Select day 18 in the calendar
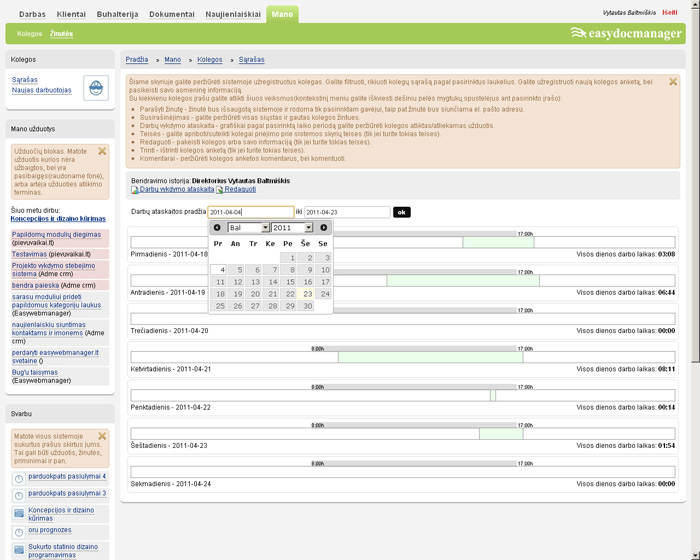Viewport: 700px width, 560px height. click(218, 294)
